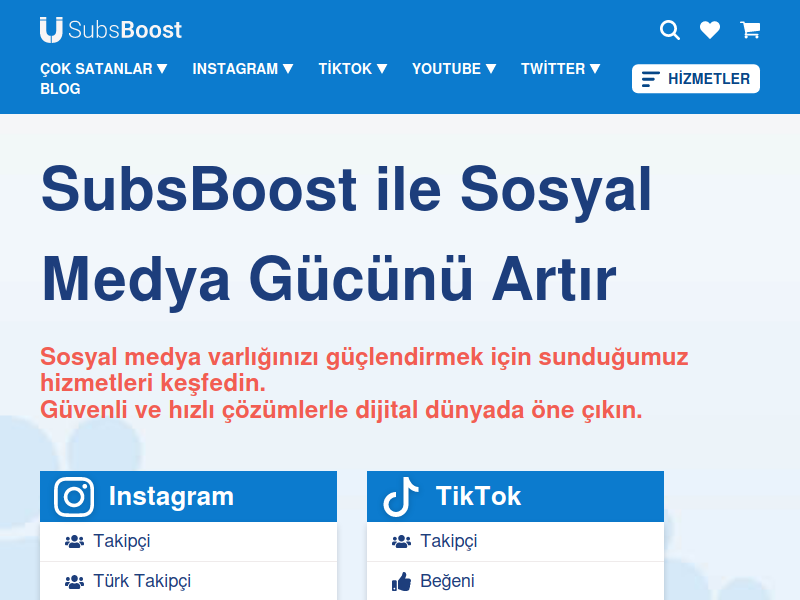Click the people icon beside Instagram Takipçi
Image resolution: width=800 pixels, height=600 pixels.
[x=74, y=541]
